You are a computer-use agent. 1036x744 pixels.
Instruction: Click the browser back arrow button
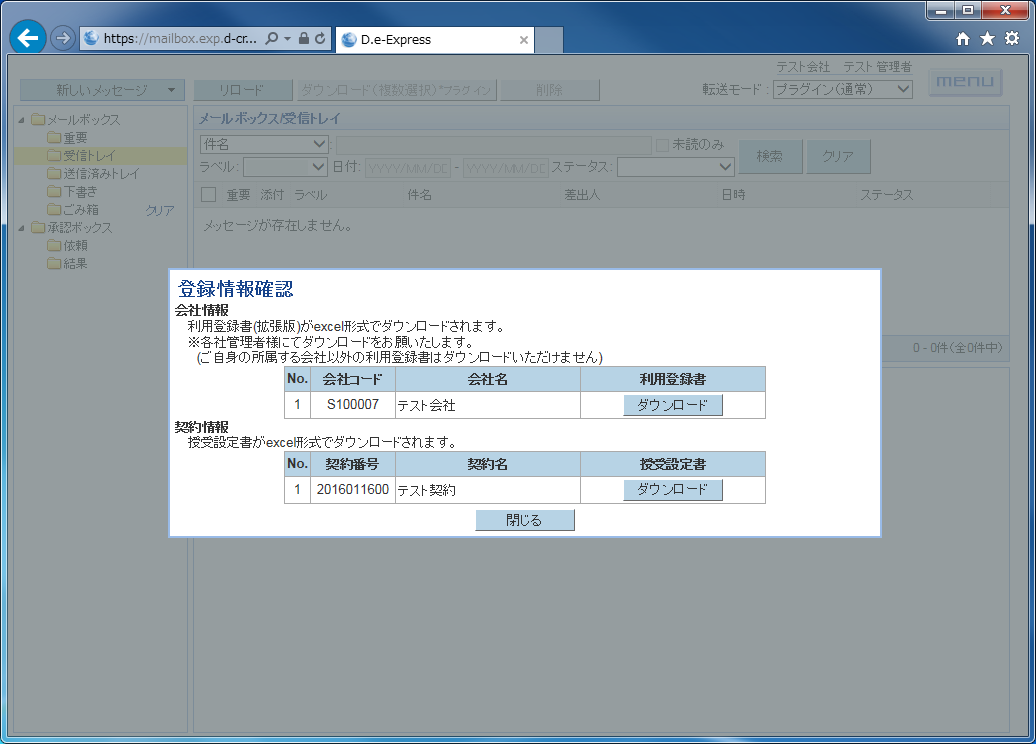(x=28, y=39)
